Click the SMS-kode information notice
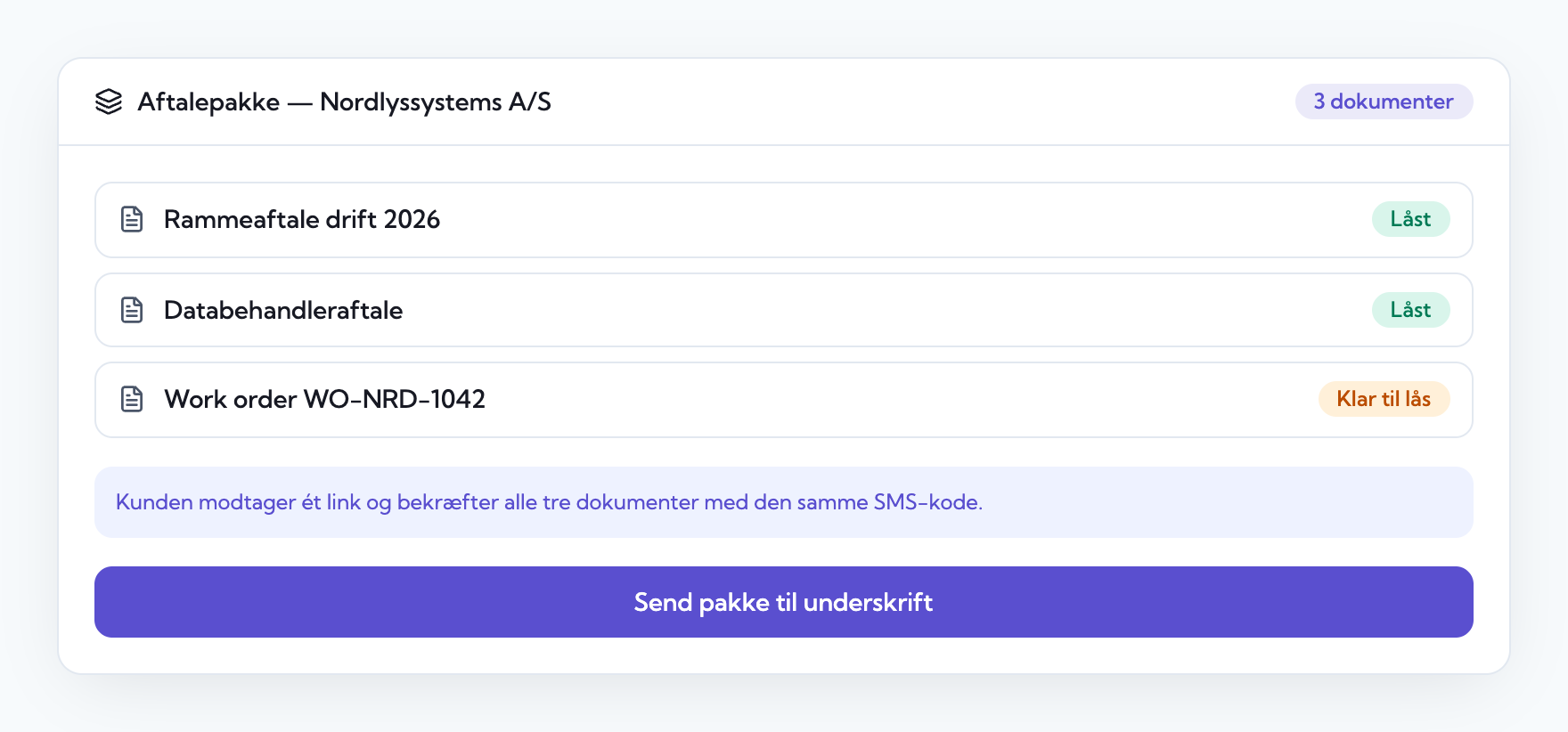This screenshot has height=732, width=1568. point(784,502)
